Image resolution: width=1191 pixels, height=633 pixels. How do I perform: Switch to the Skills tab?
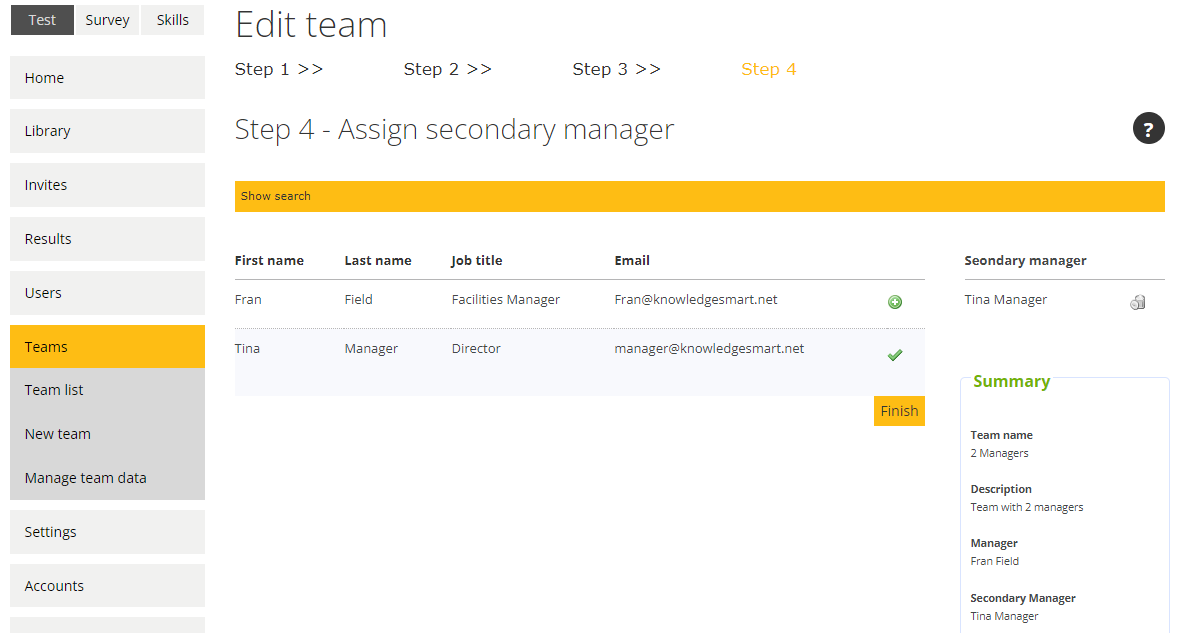point(172,19)
